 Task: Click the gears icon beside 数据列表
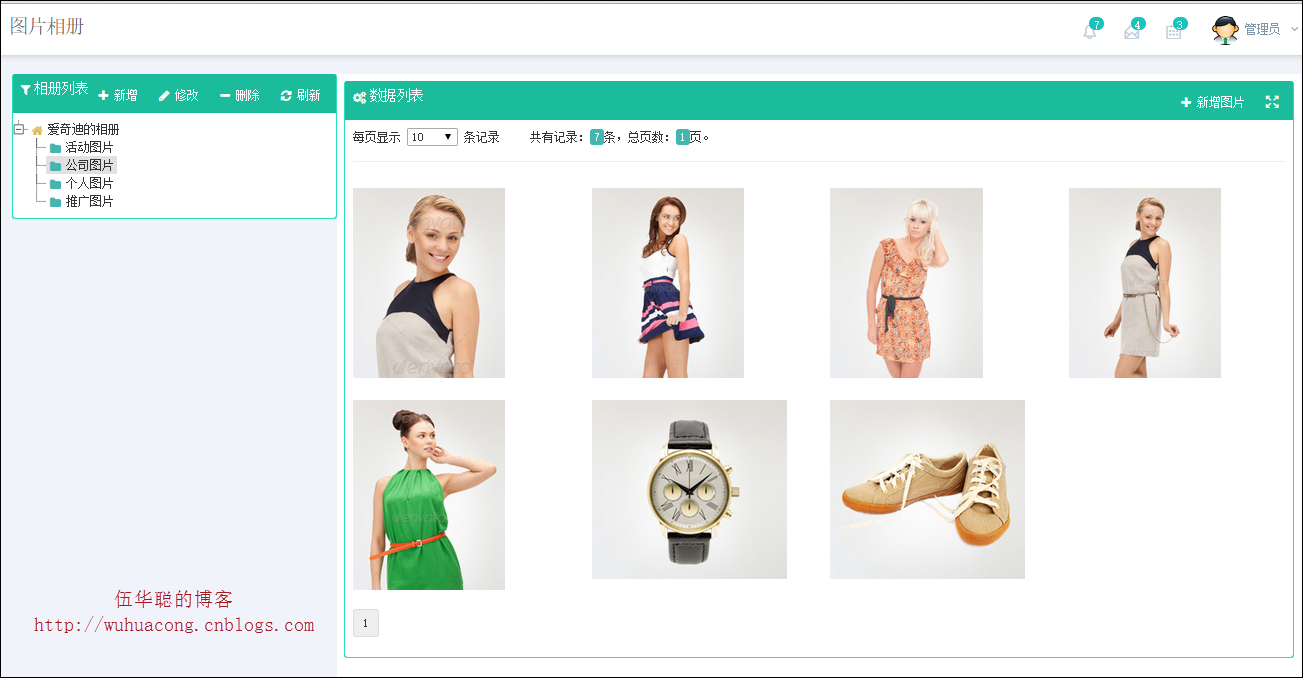(x=359, y=98)
